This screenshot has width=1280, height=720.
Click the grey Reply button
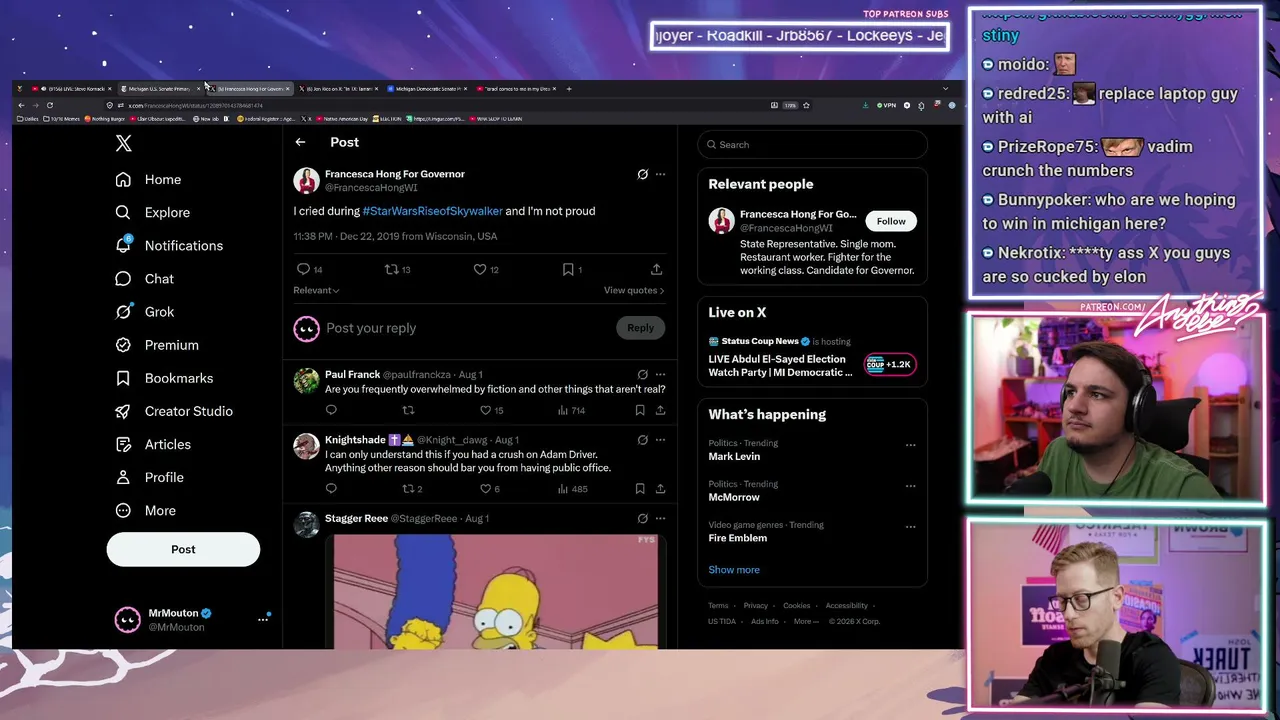pyautogui.click(x=640, y=328)
